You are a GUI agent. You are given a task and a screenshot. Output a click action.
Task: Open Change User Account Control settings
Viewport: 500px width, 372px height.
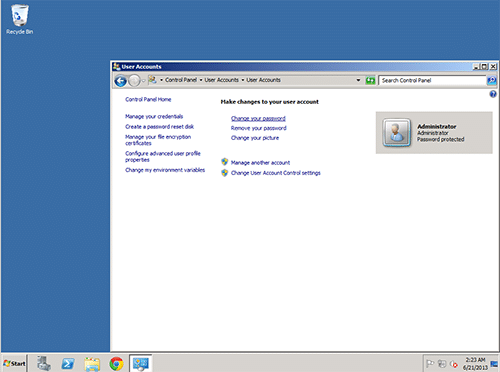pos(276,173)
